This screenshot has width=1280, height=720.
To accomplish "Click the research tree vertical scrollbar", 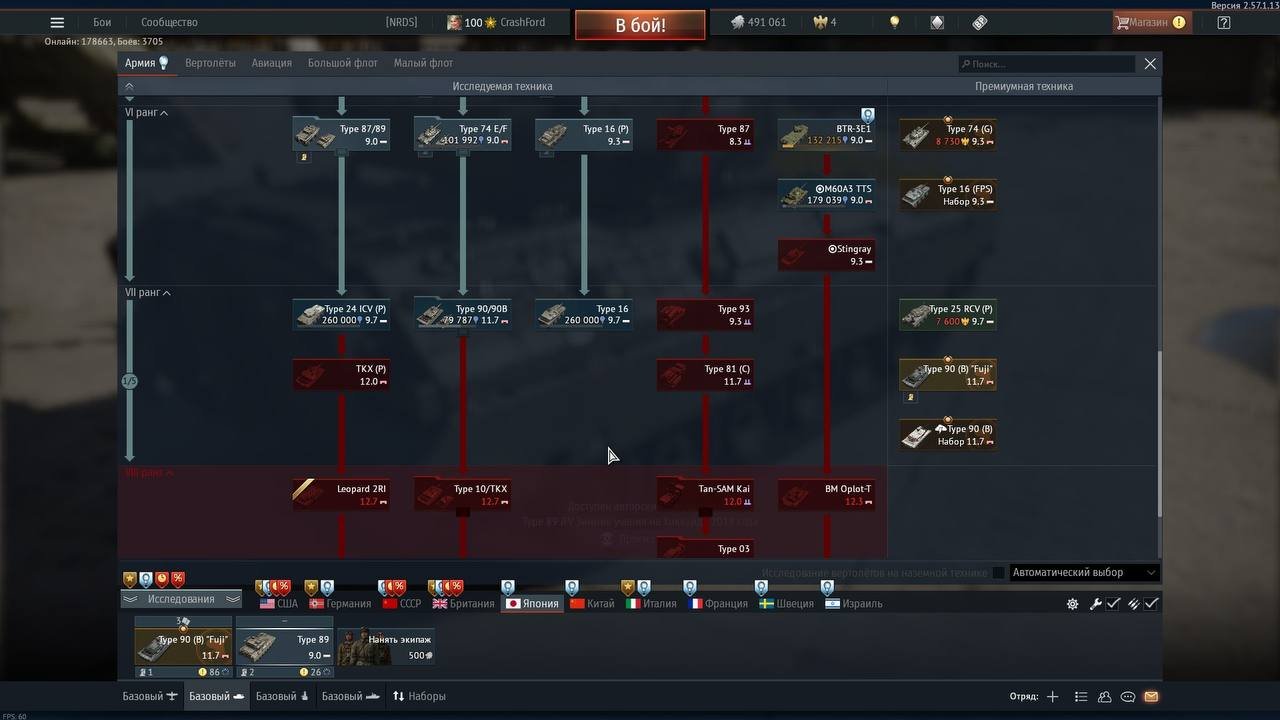I will [x=1159, y=435].
